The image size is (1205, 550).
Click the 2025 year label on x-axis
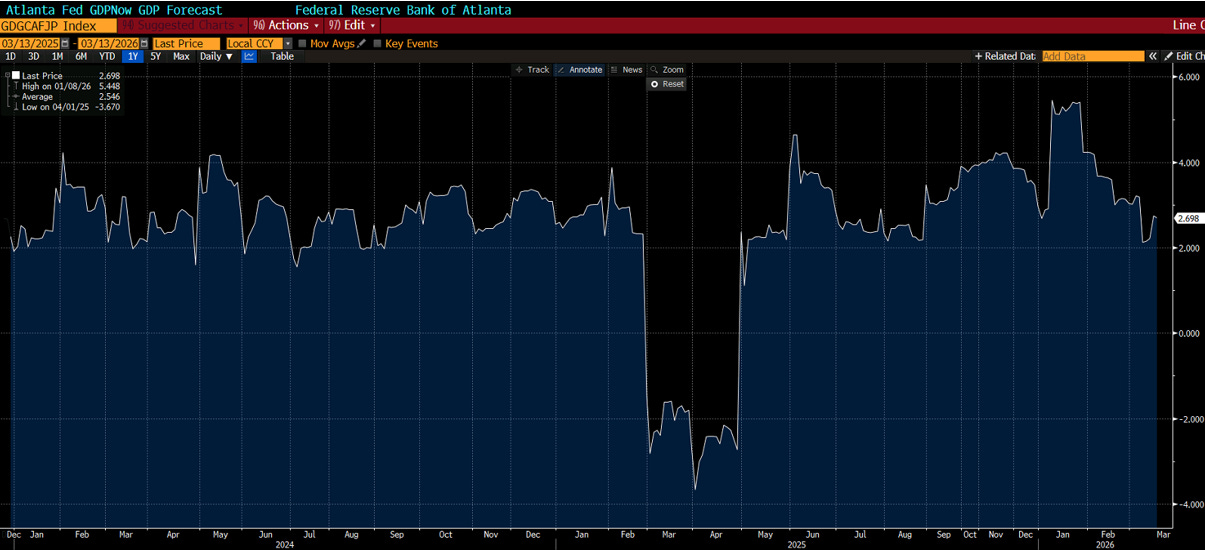pos(796,545)
